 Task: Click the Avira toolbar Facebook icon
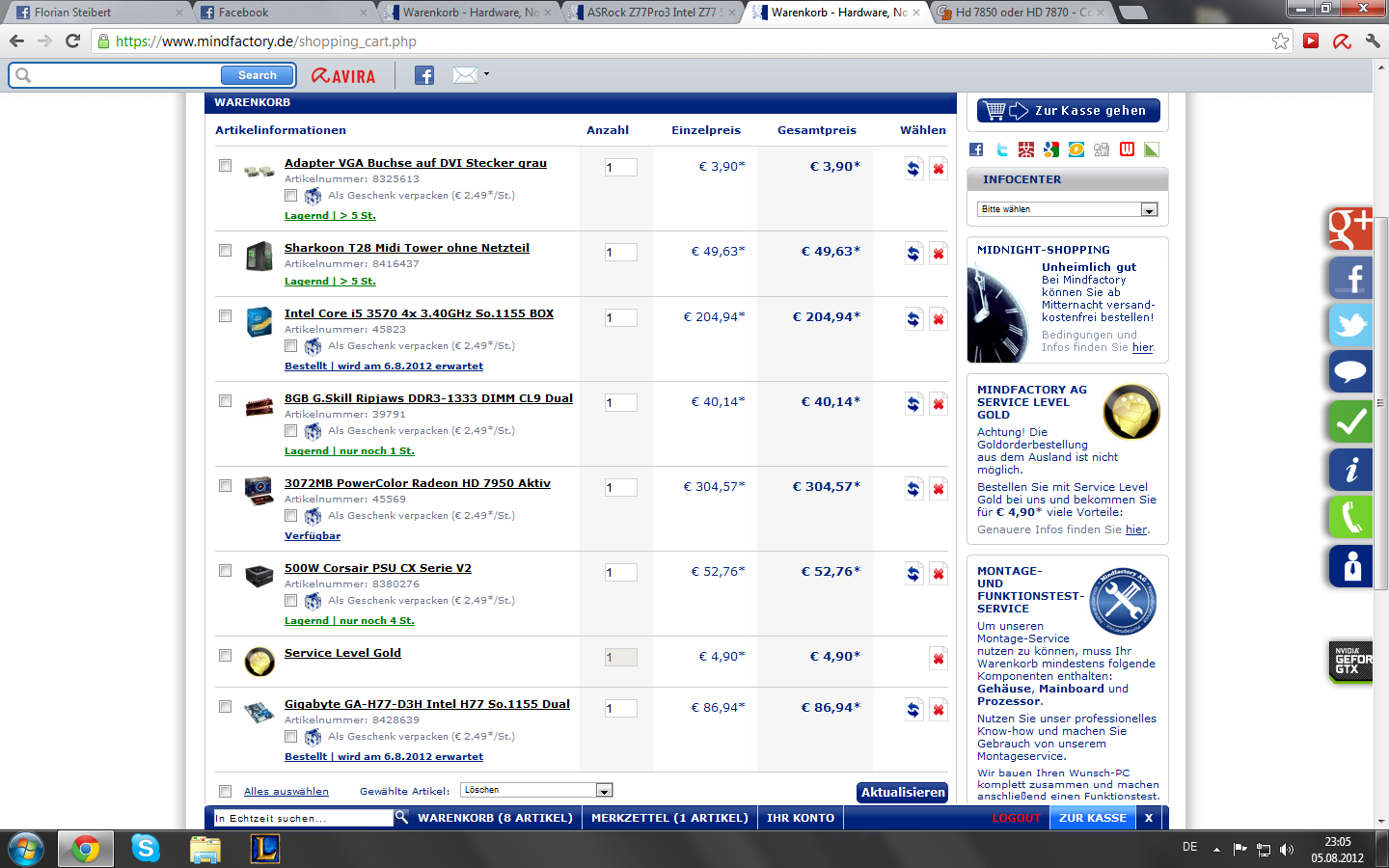click(x=424, y=75)
